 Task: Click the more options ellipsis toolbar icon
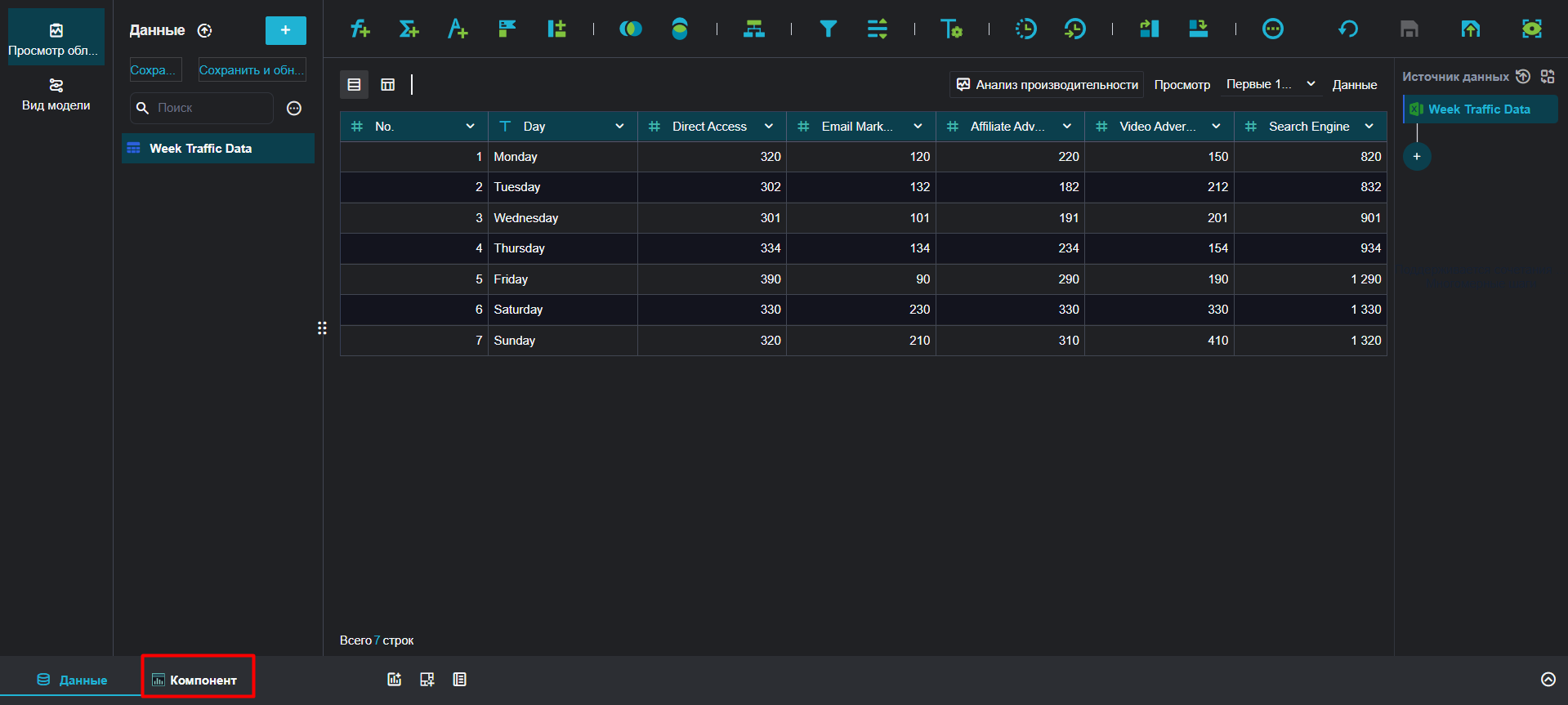1273,29
